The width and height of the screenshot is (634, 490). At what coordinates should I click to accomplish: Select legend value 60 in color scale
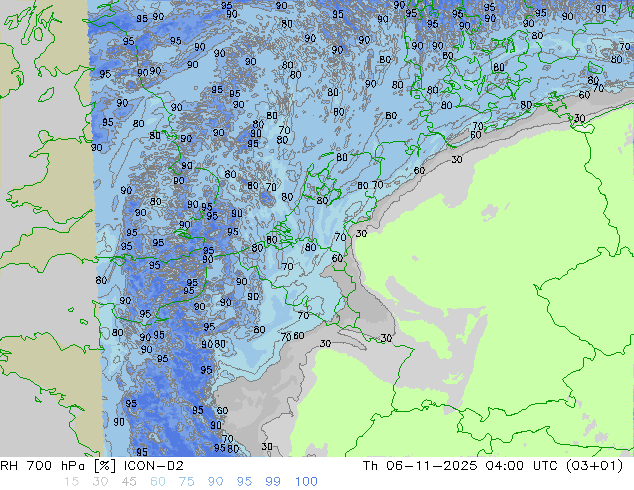coord(158,482)
